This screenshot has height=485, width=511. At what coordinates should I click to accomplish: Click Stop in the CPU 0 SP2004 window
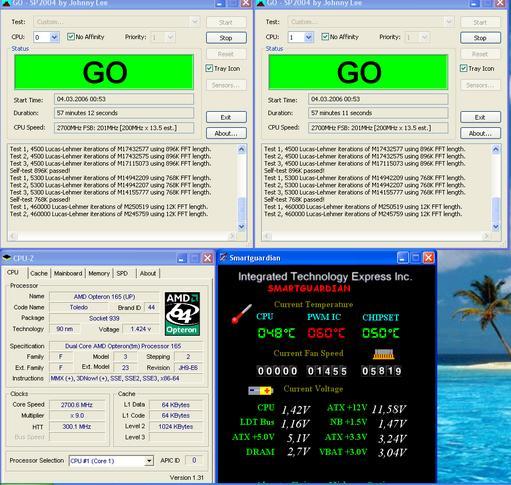tap(226, 38)
